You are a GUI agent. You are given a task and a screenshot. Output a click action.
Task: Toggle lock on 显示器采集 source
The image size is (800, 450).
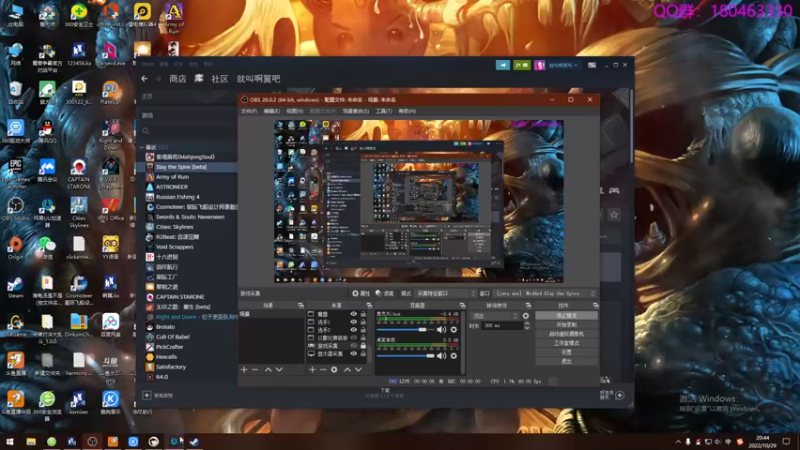click(x=363, y=354)
